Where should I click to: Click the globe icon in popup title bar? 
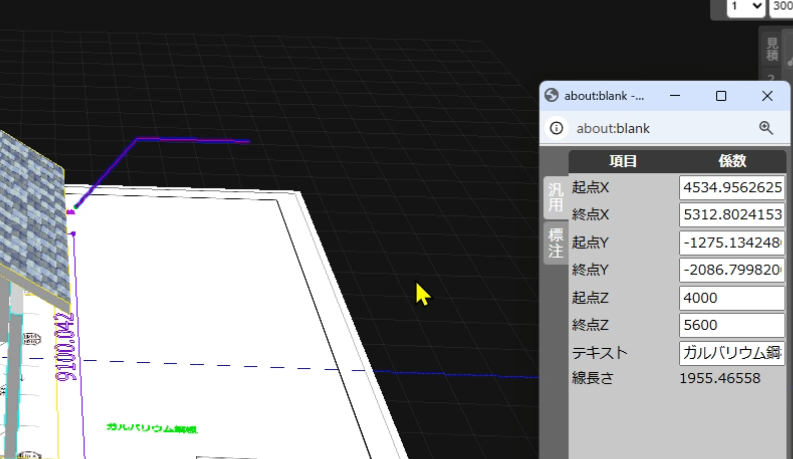(x=551, y=96)
